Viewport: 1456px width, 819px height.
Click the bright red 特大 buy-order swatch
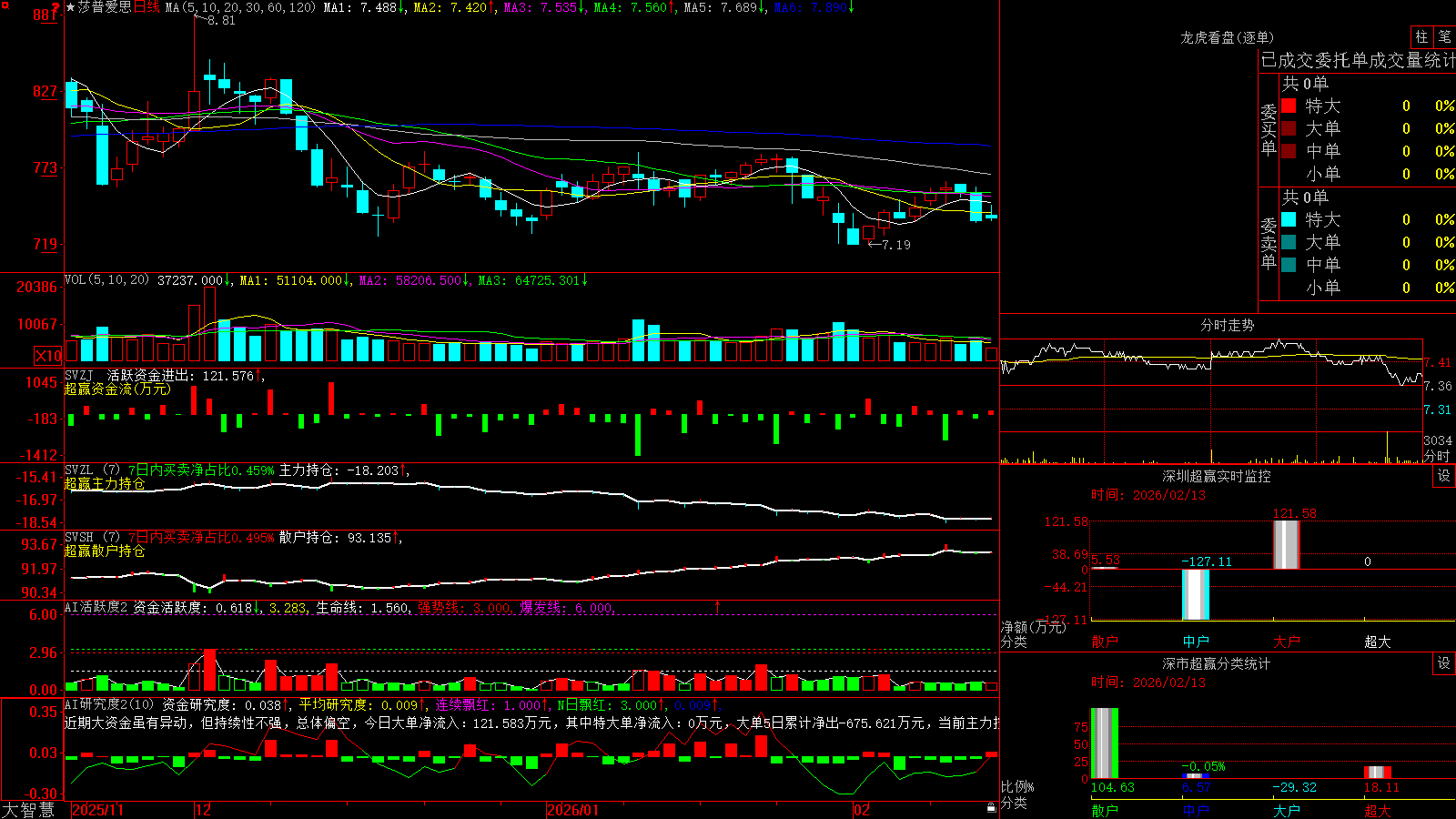tap(1289, 106)
